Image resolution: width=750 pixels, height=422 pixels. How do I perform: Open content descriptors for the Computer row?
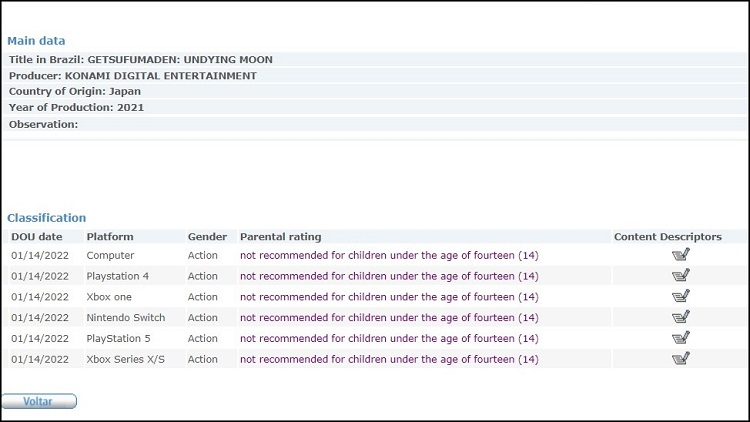point(681,255)
